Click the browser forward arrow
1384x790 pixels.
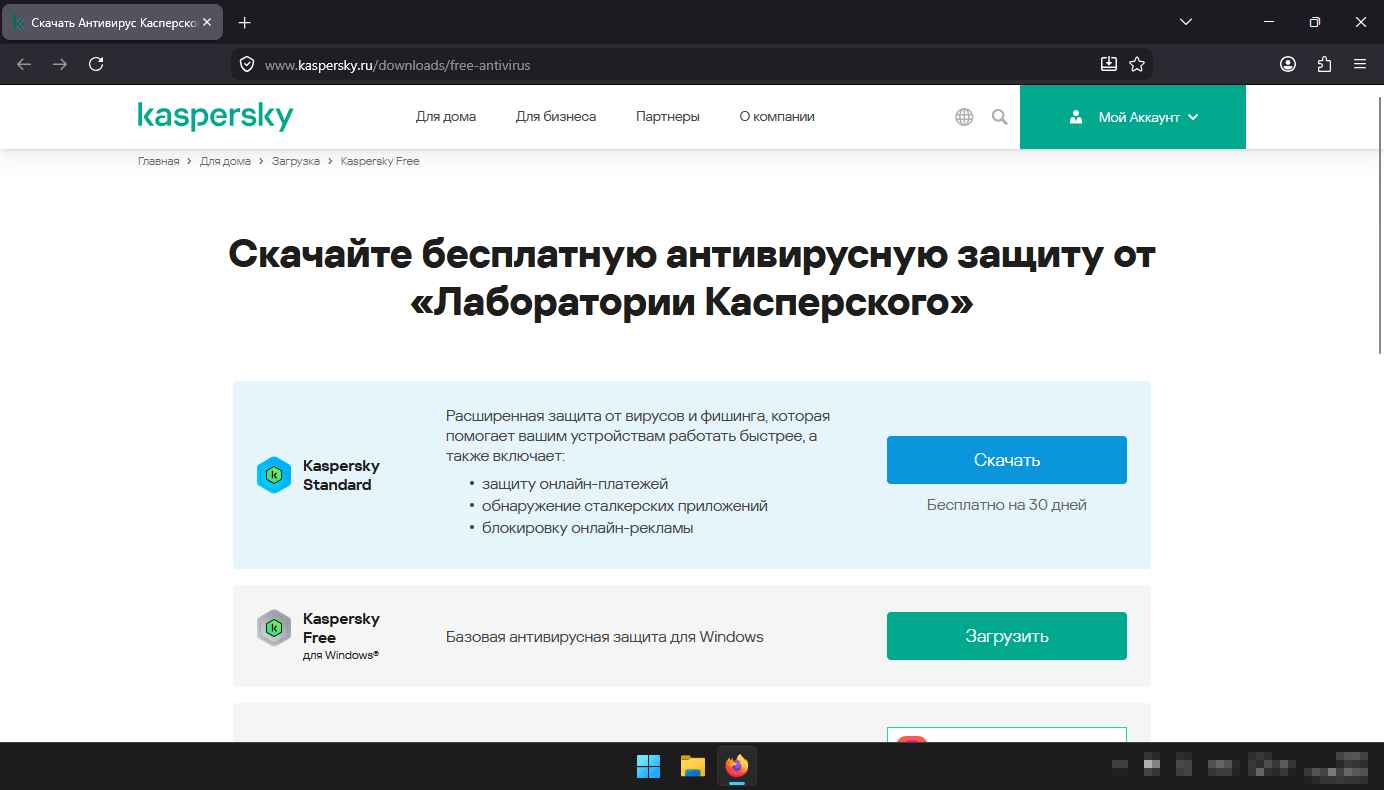point(60,64)
